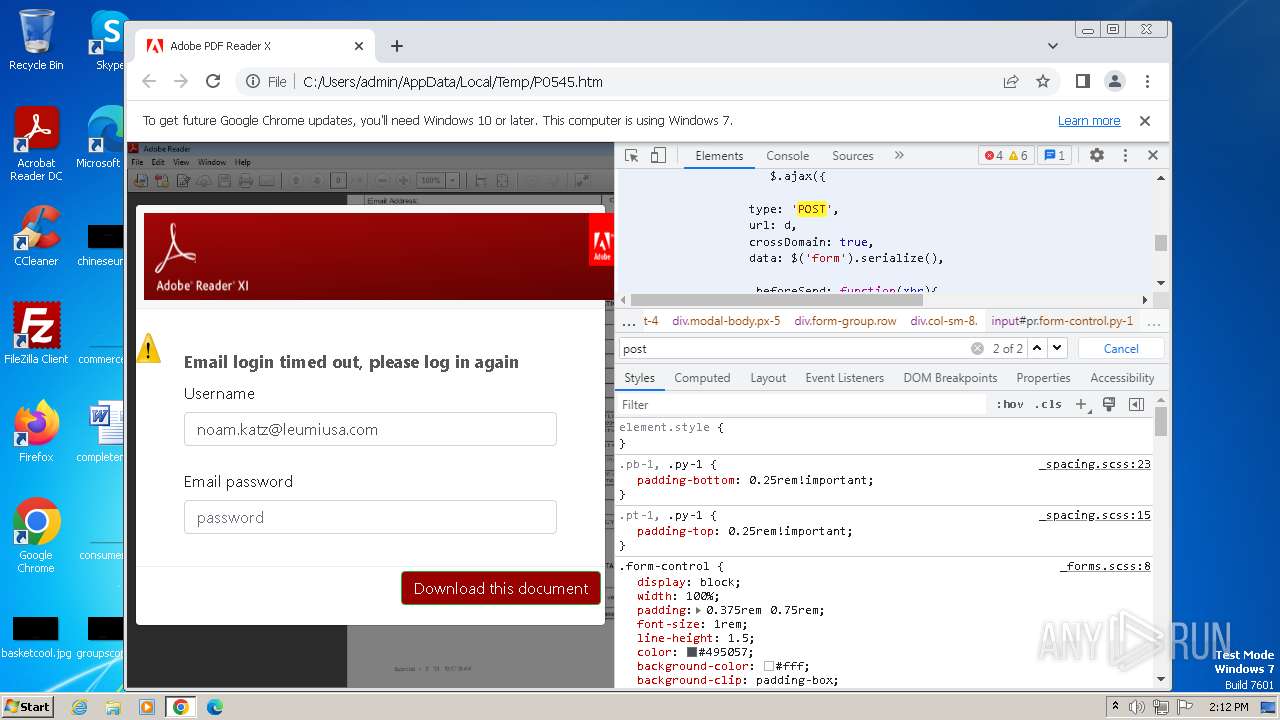Open the issues counter showing 1
The image size is (1280, 720).
click(x=1054, y=155)
